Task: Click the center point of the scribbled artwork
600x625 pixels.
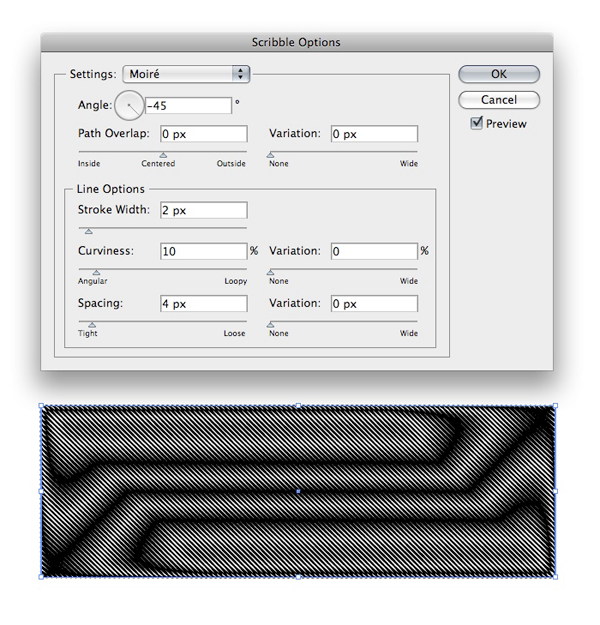Action: (x=298, y=491)
